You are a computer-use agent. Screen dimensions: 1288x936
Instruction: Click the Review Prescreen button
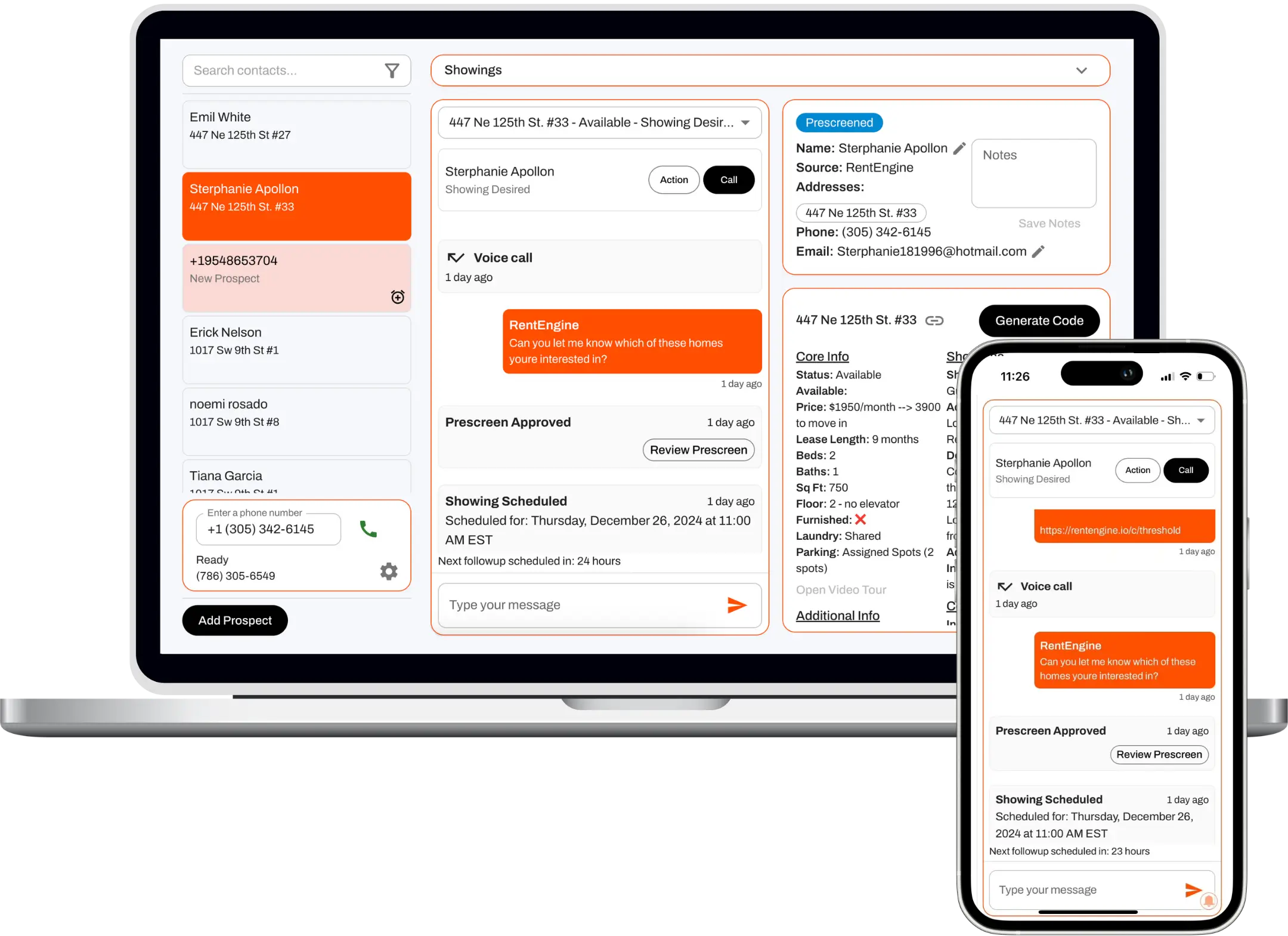(697, 449)
